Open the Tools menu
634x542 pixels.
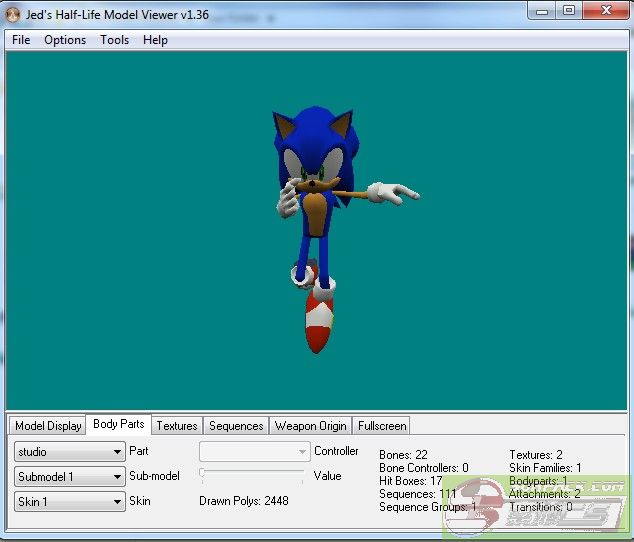pyautogui.click(x=114, y=40)
